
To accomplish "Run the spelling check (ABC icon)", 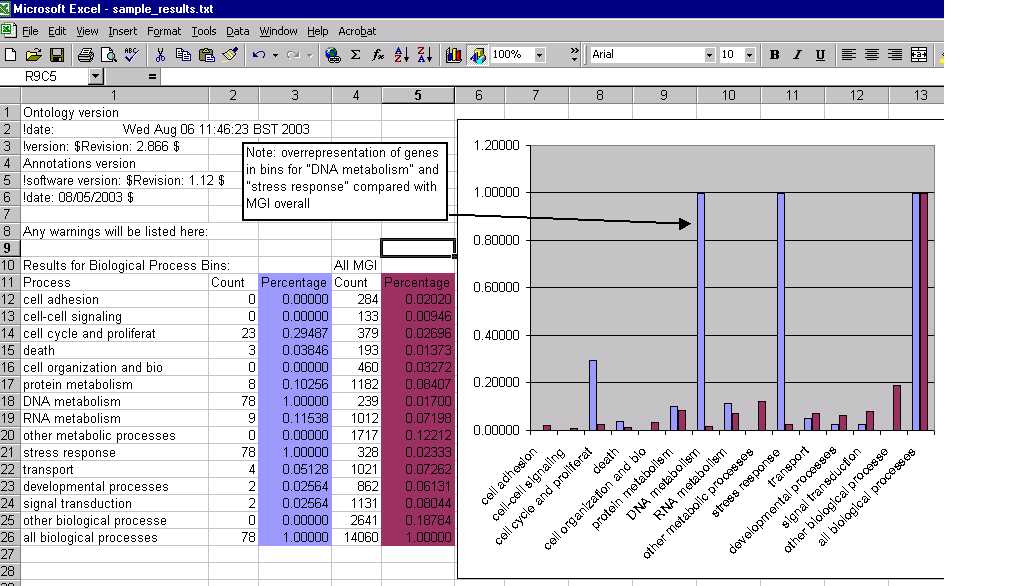I will (x=131, y=55).
